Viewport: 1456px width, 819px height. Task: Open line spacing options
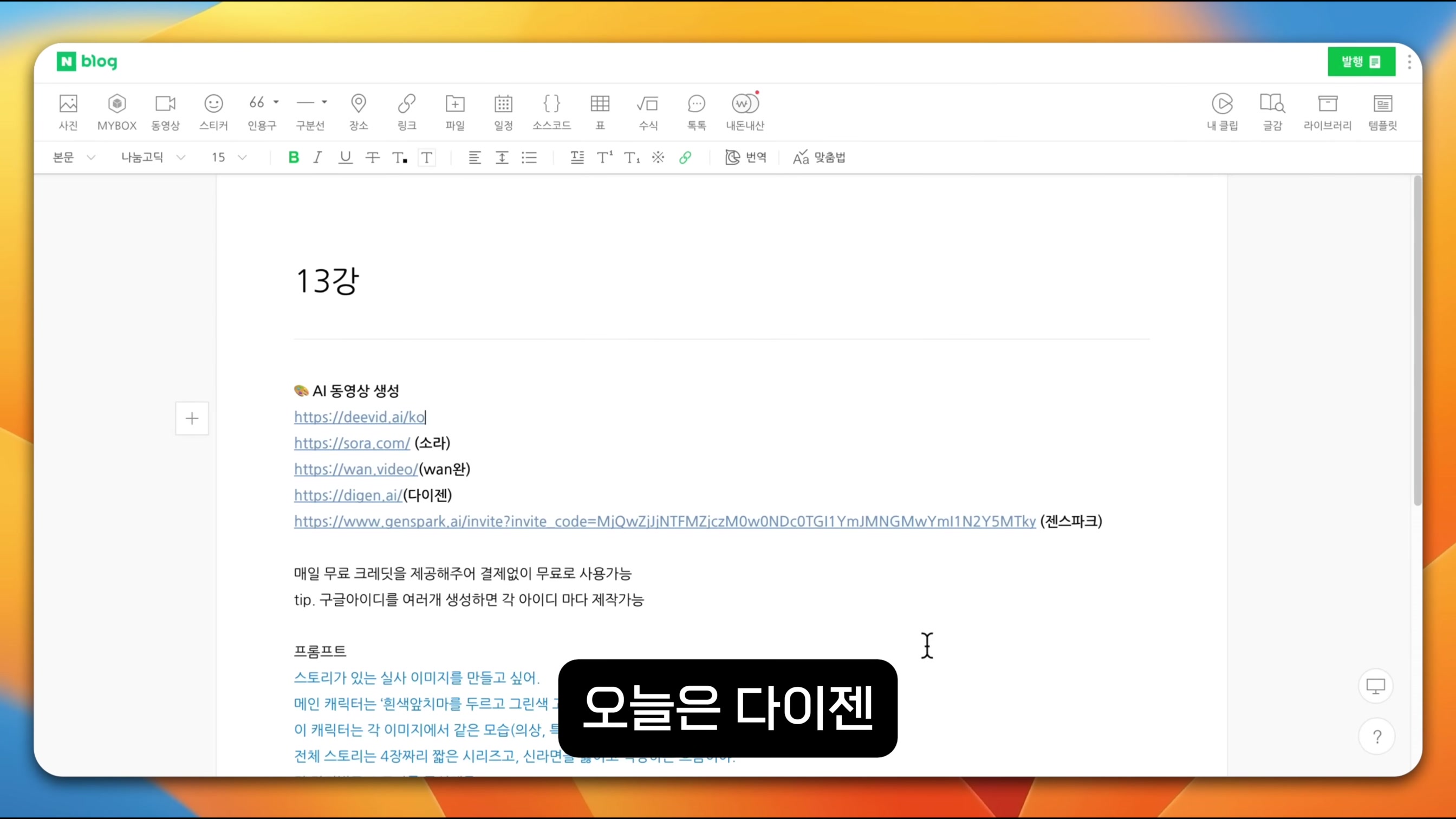tap(502, 157)
